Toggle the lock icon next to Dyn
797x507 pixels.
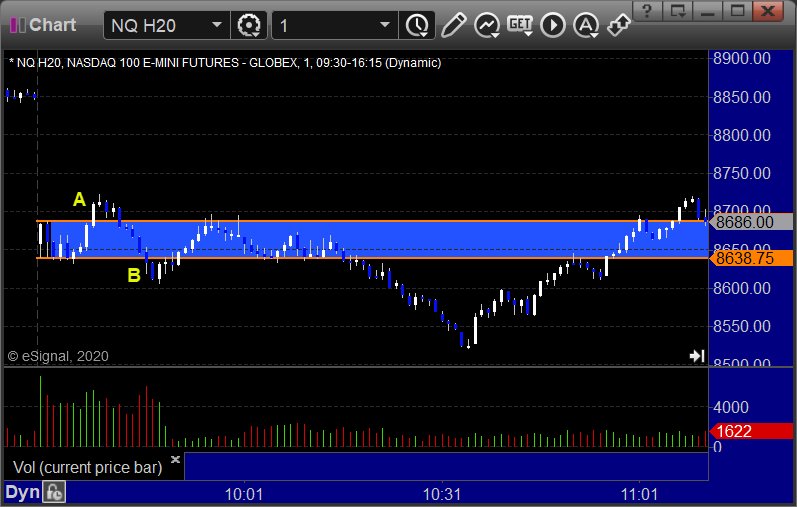click(54, 492)
